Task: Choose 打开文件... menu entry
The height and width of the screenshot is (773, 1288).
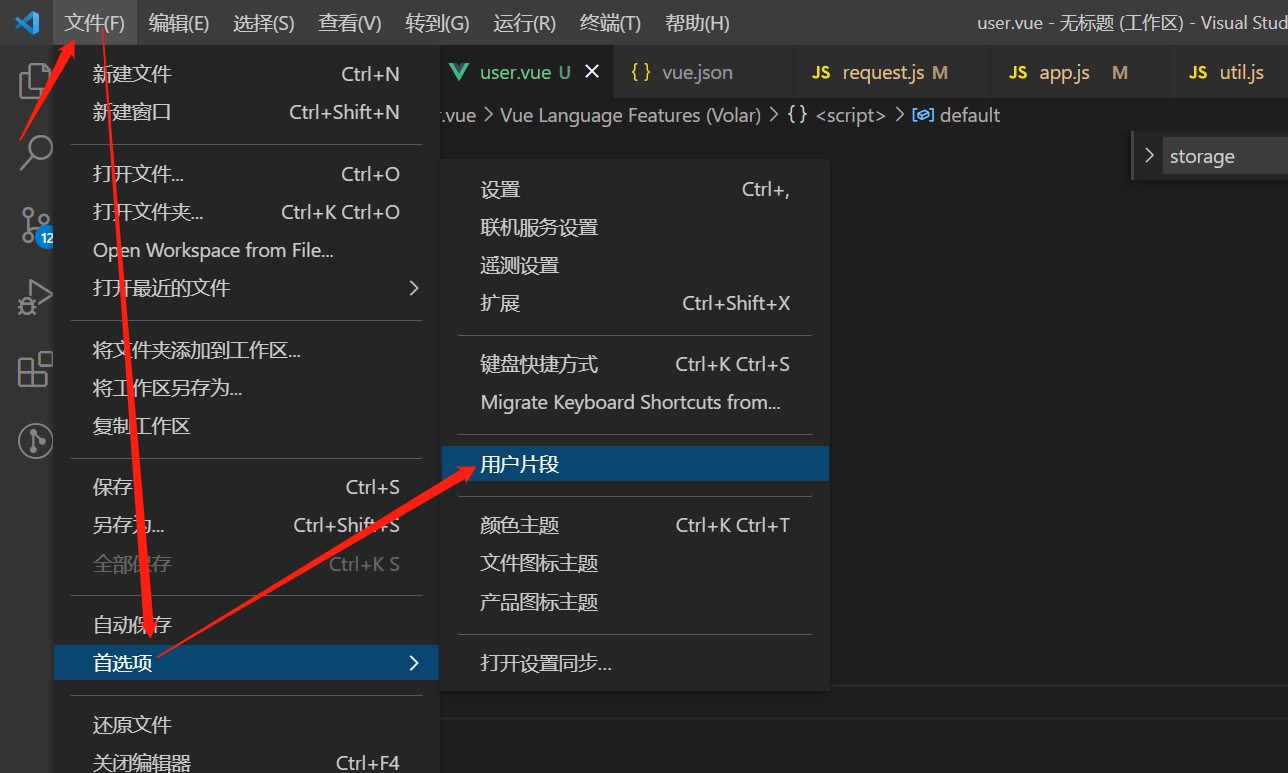Action: click(246, 174)
